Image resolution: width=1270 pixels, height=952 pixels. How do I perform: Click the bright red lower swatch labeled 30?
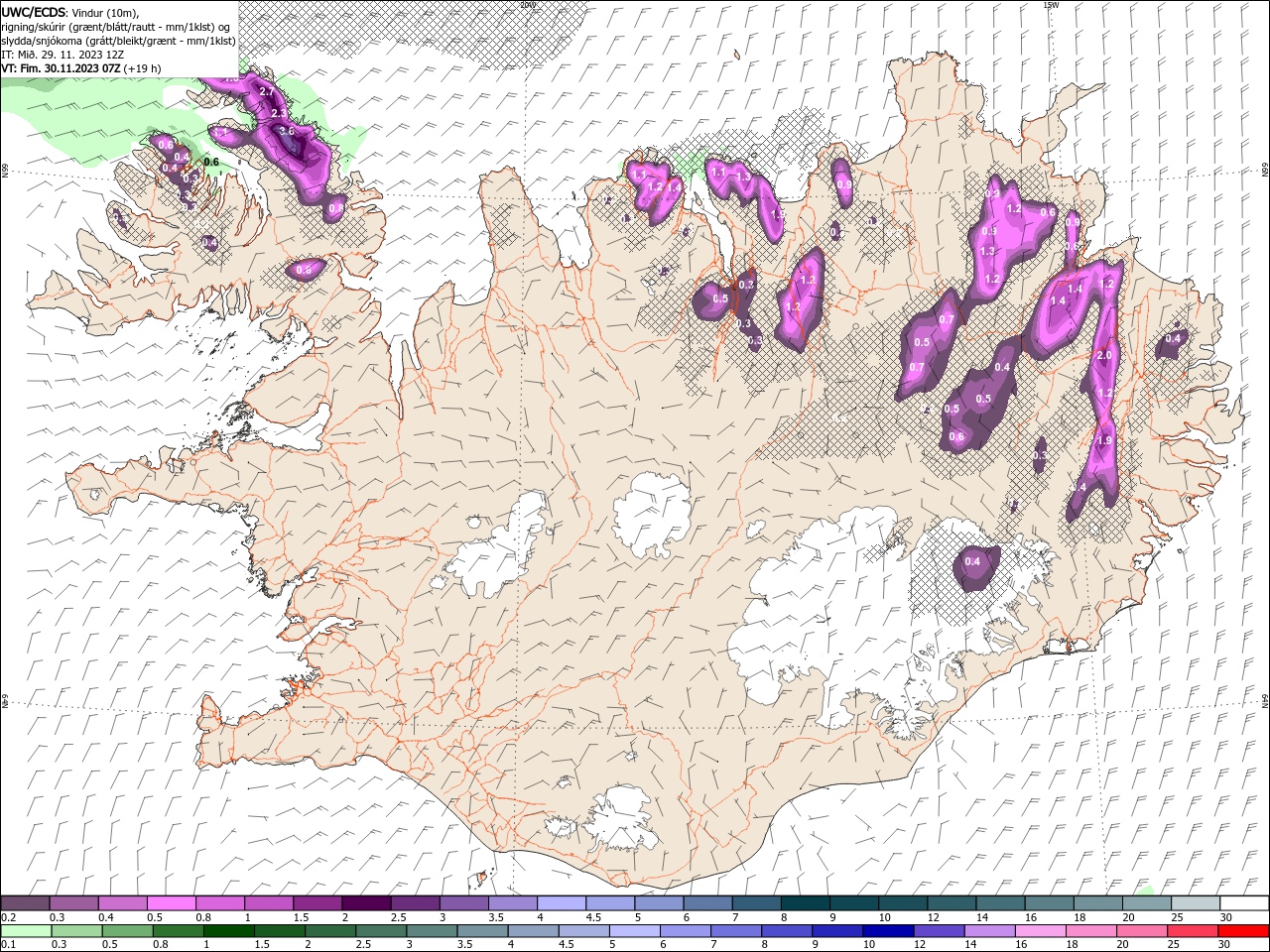click(1244, 931)
